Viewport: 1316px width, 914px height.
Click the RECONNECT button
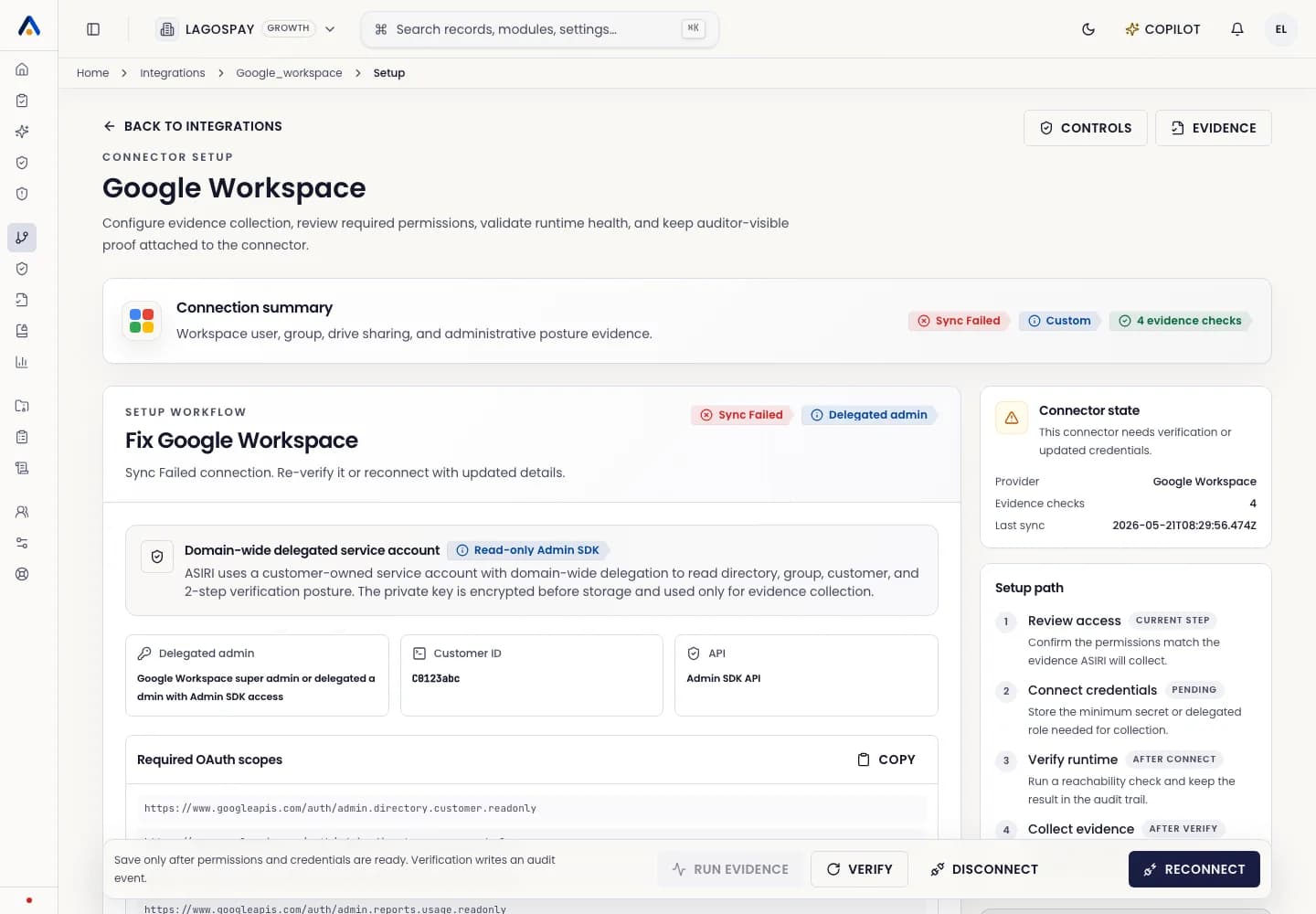tap(1194, 869)
